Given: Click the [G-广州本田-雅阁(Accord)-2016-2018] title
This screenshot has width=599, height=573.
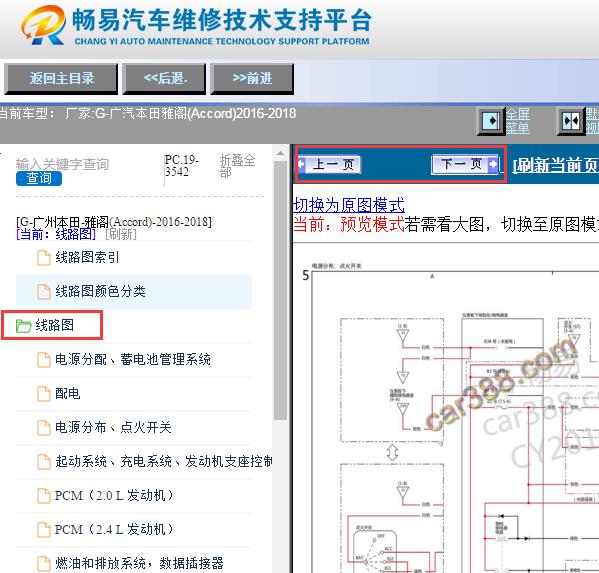Looking at the screenshot, I should point(114,222).
